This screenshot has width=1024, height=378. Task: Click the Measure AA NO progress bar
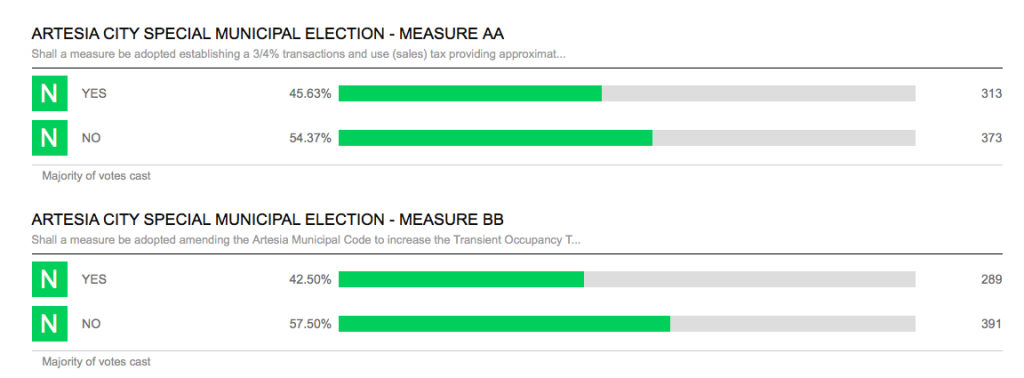pyautogui.click(x=627, y=138)
